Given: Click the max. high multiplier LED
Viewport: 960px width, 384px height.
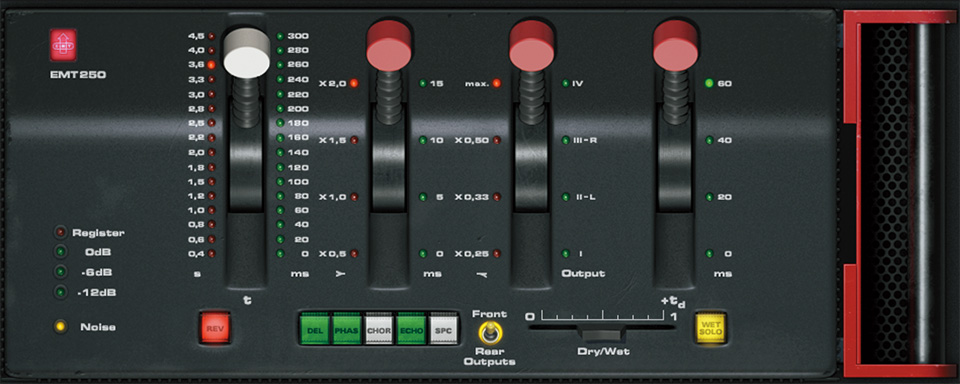Looking at the screenshot, I should pos(497,83).
